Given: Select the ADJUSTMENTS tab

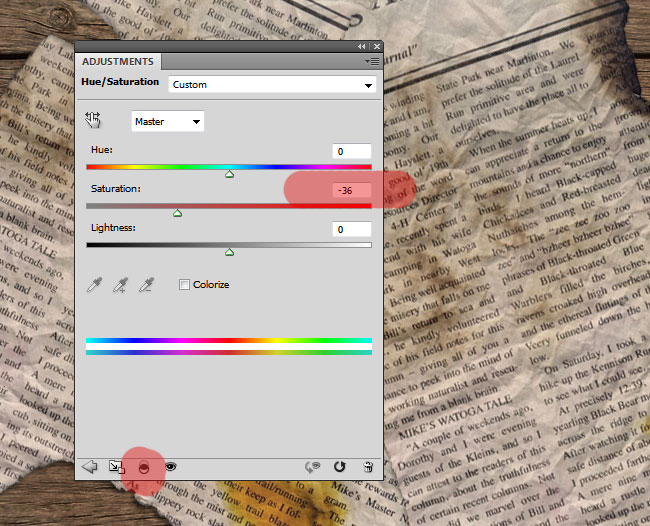Looking at the screenshot, I should point(118,61).
